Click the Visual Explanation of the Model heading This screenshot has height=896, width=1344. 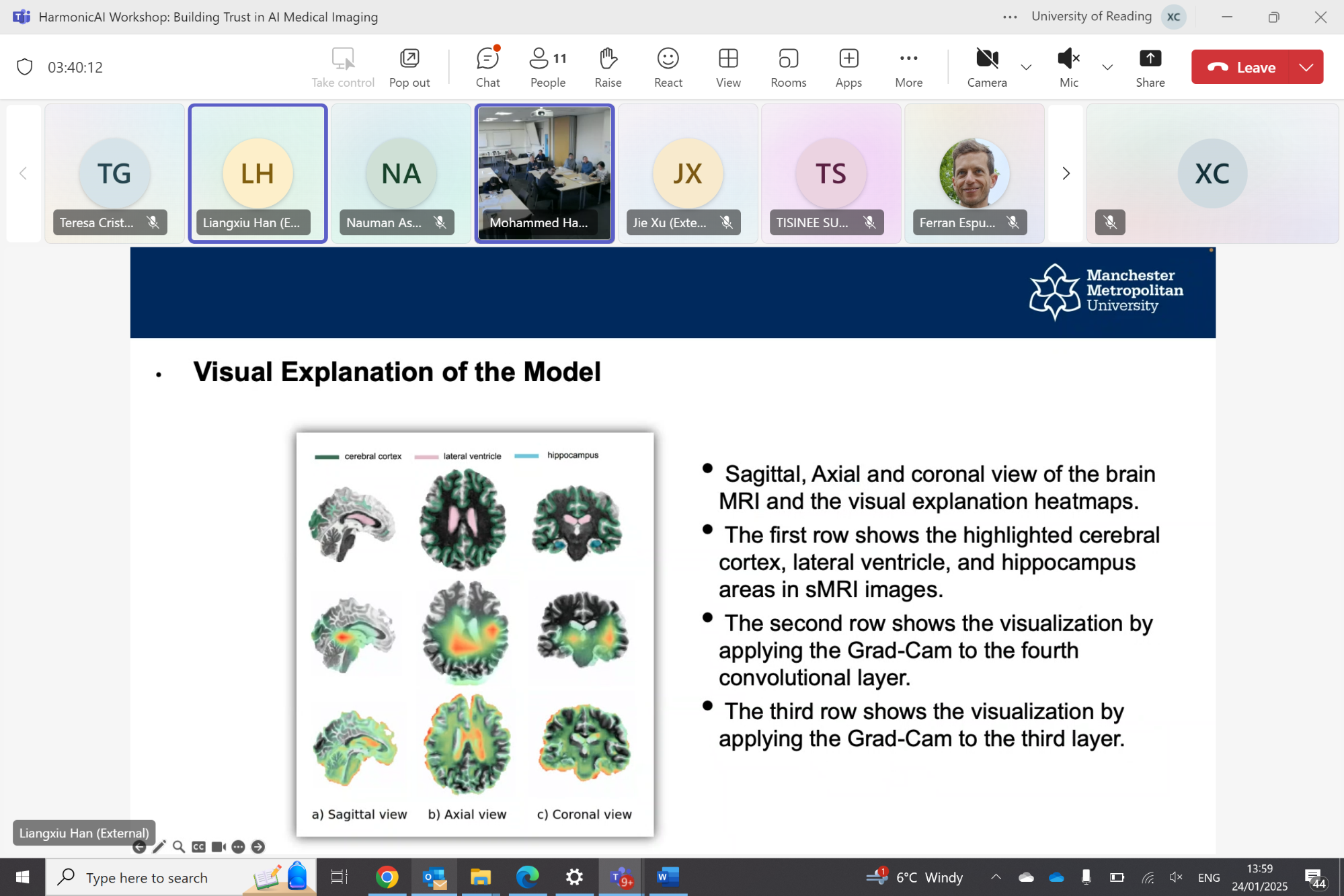coord(397,372)
